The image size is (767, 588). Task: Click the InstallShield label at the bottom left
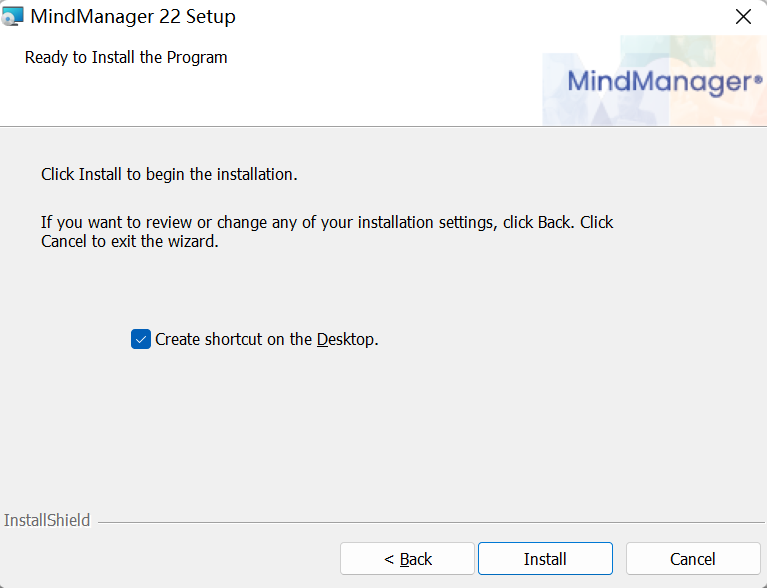(47, 520)
